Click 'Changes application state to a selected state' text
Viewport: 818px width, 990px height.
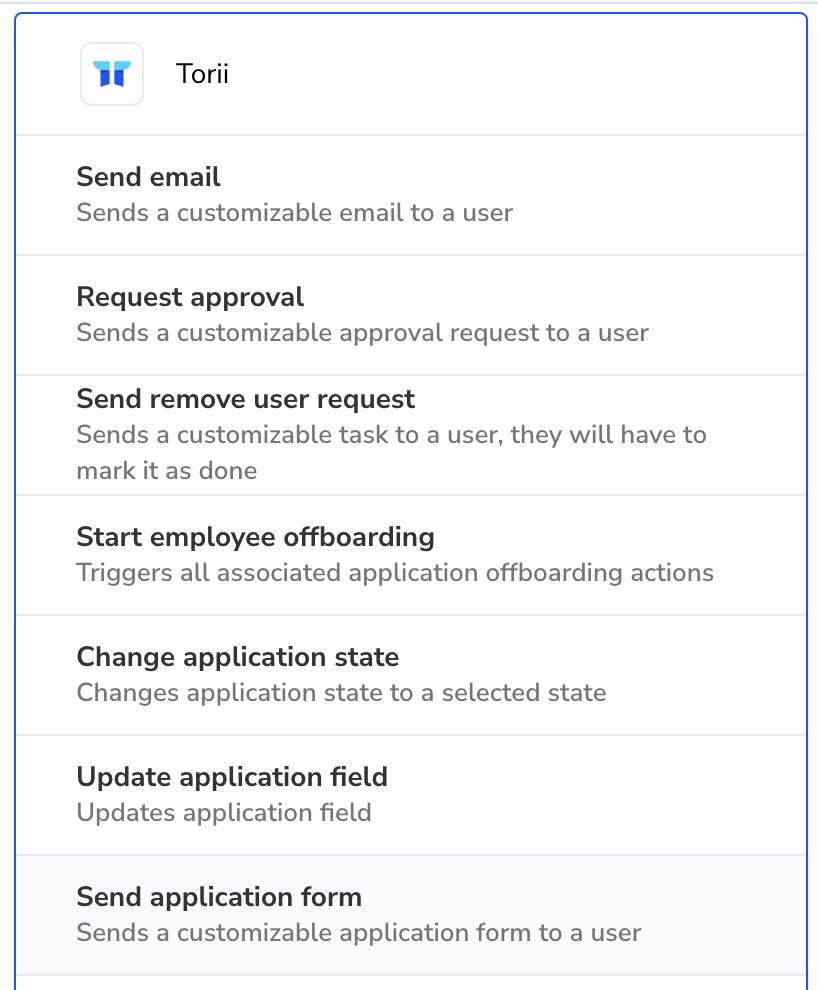tap(341, 693)
